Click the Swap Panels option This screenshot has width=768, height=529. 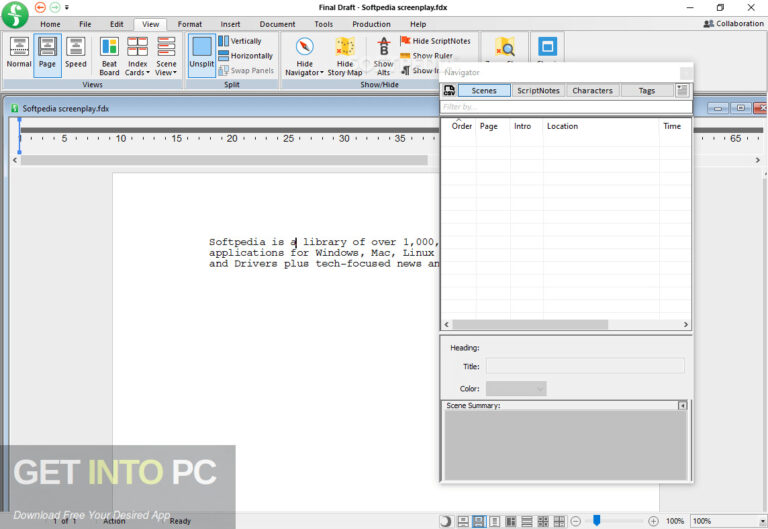246,71
